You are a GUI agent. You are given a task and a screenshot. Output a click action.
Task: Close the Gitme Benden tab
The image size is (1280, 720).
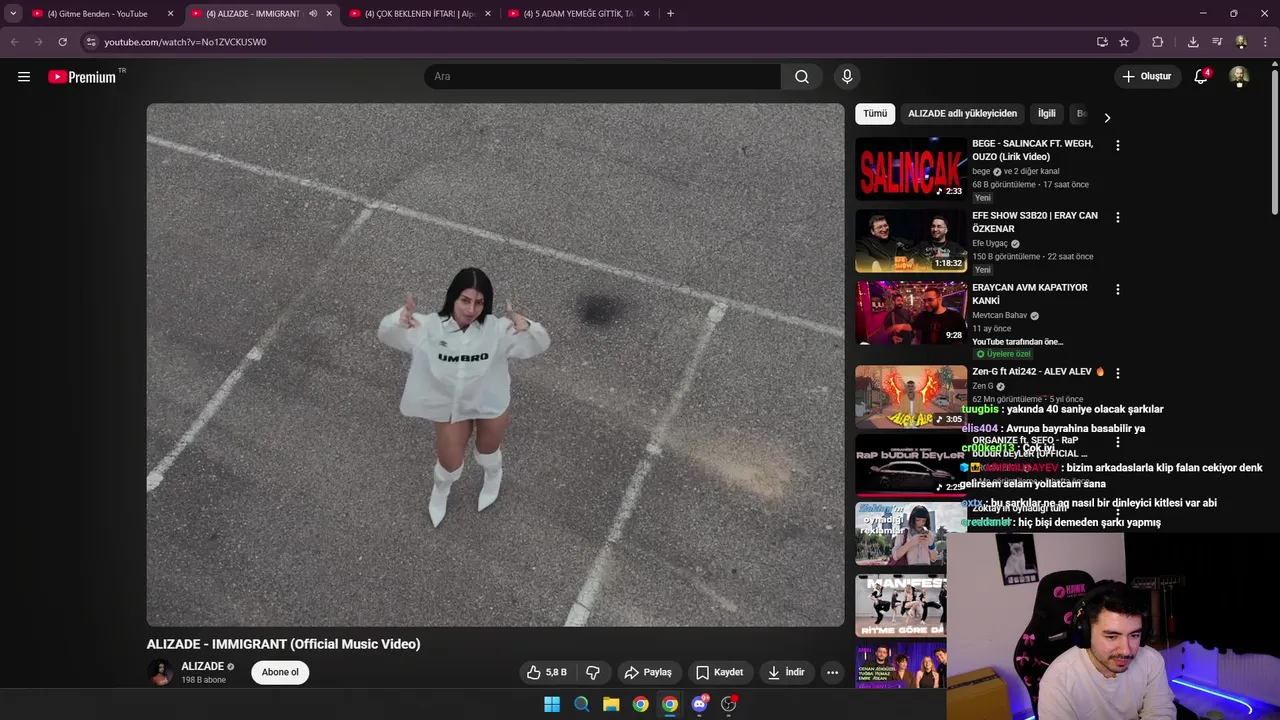click(170, 14)
